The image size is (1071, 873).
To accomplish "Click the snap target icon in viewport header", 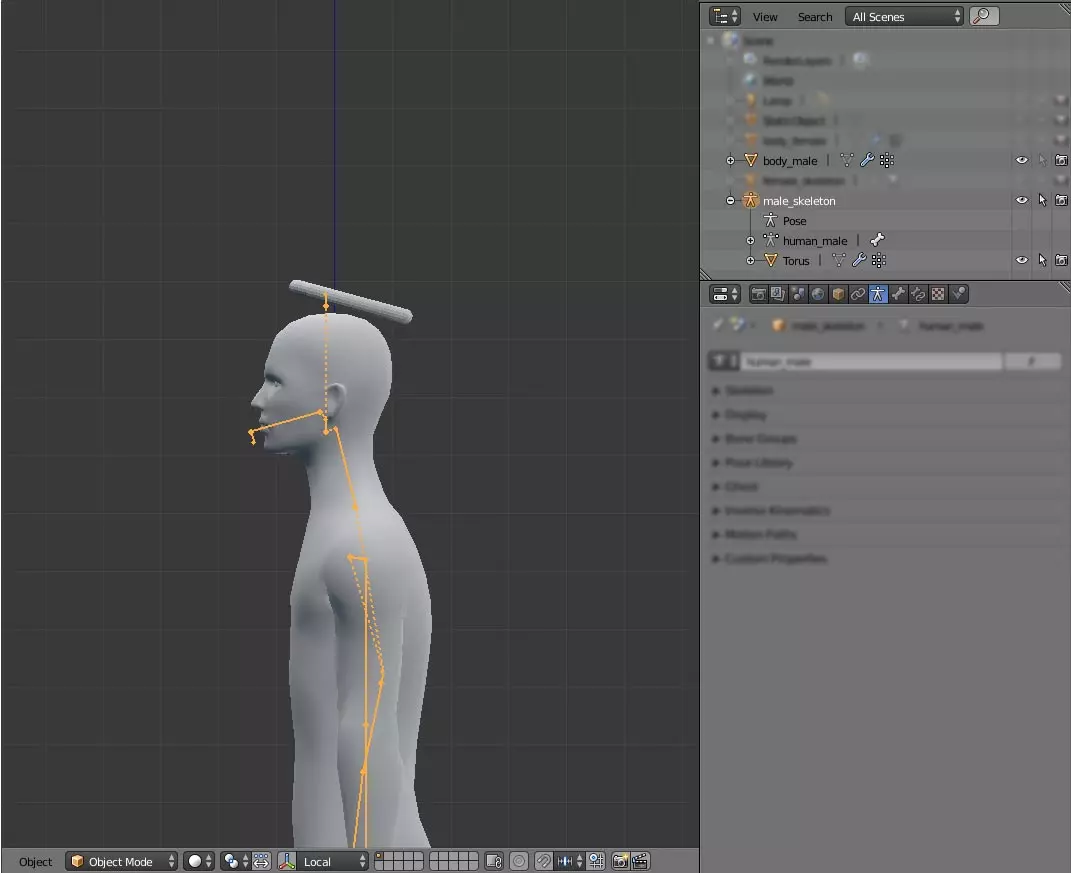I will [x=596, y=861].
